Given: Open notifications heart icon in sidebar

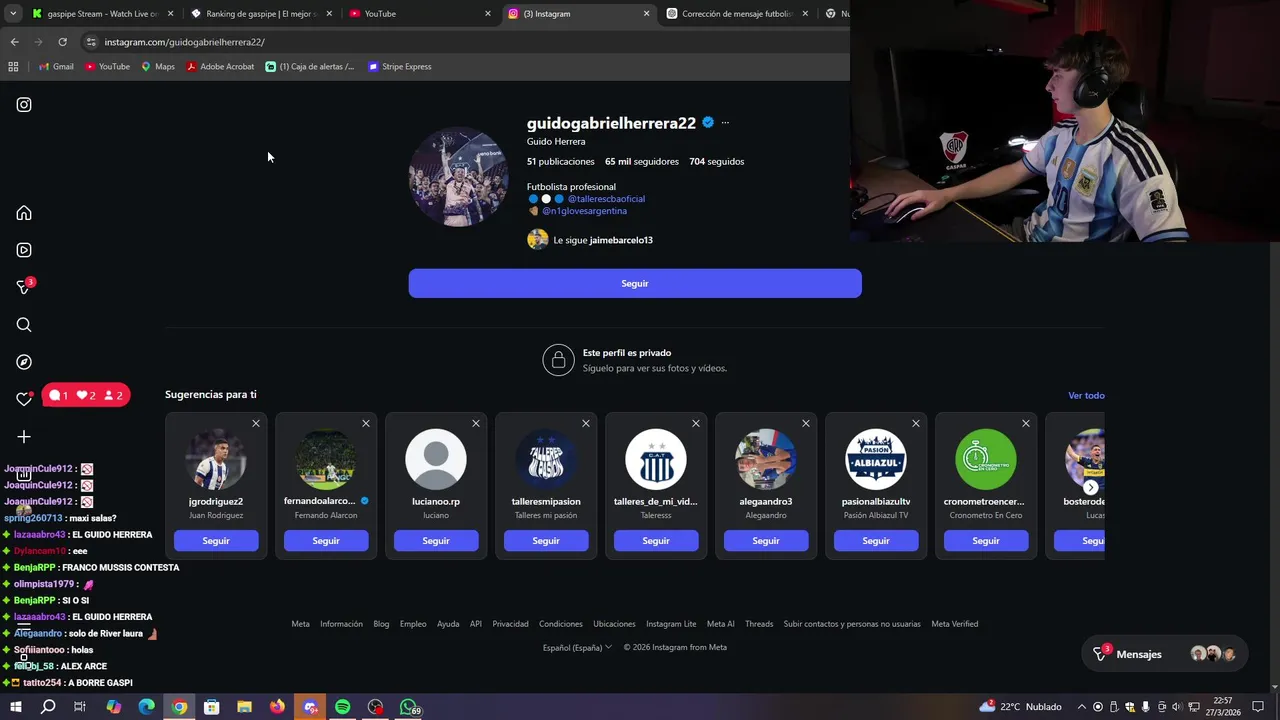Looking at the screenshot, I should coord(24,399).
